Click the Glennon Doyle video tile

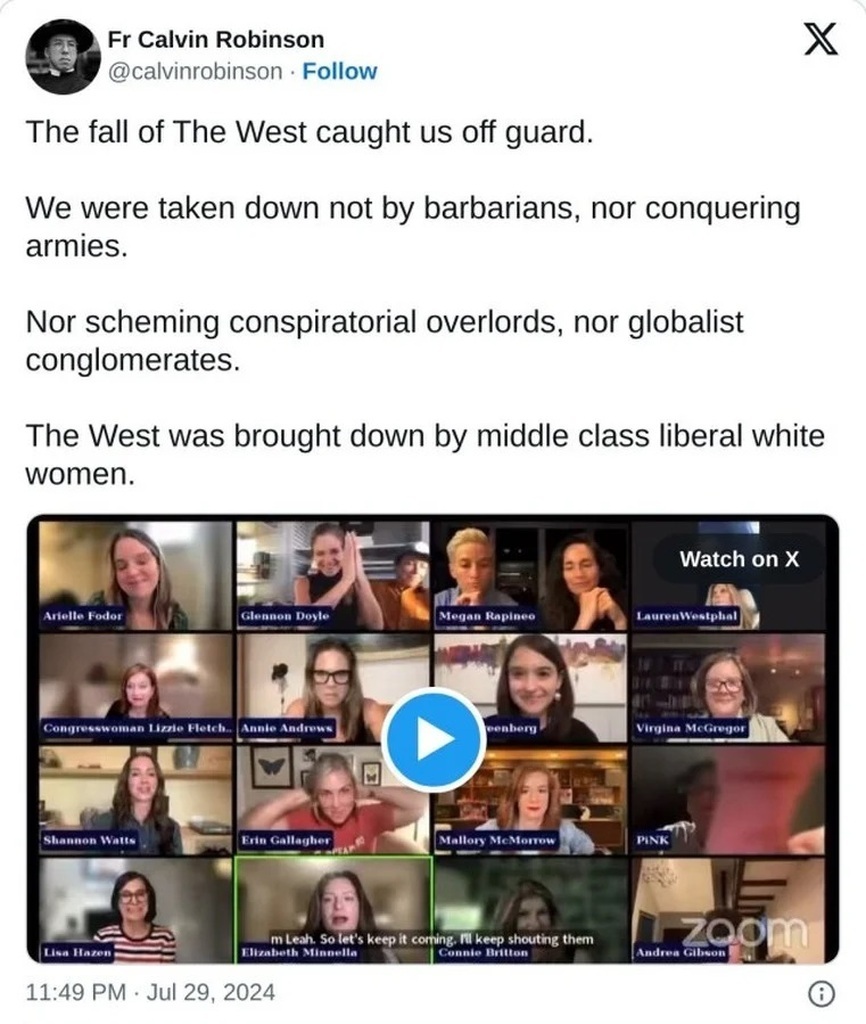tap(333, 575)
